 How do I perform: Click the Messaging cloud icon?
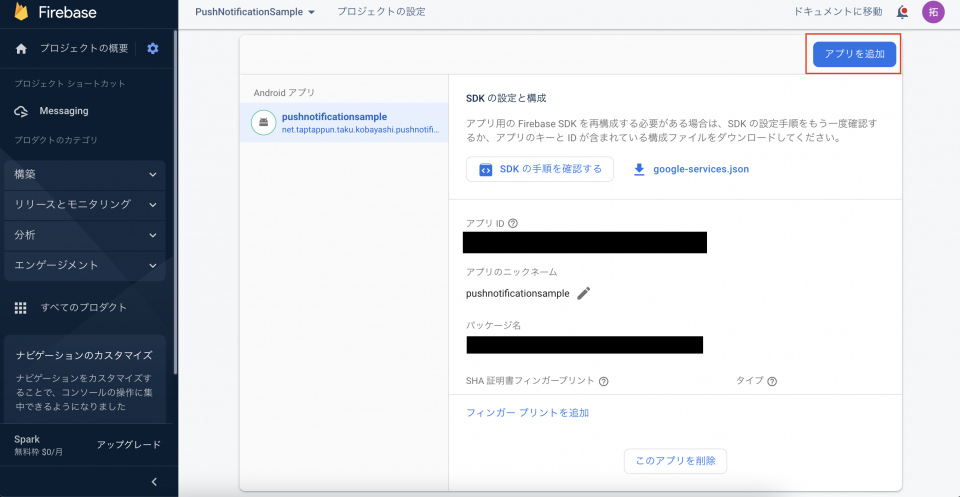coord(21,111)
